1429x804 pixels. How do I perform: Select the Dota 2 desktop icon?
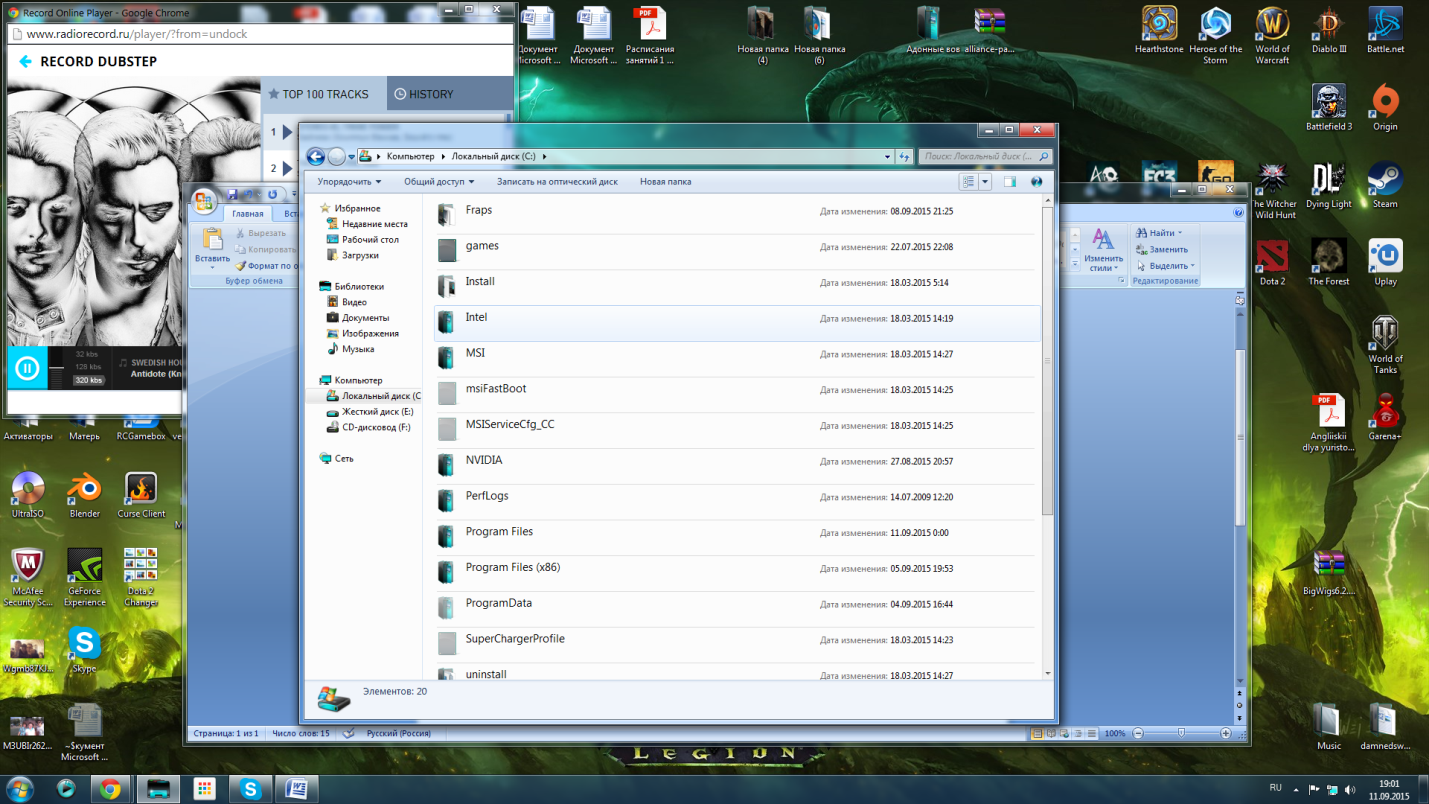click(1272, 262)
